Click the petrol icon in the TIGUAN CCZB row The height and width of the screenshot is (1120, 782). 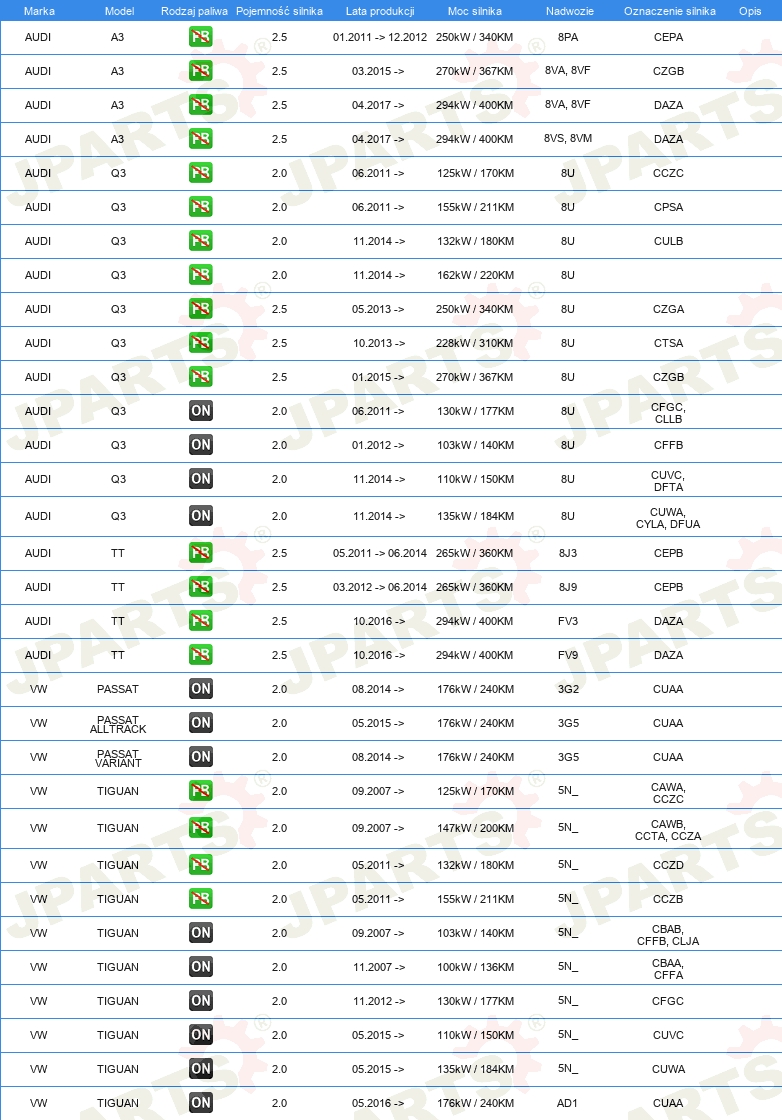(201, 899)
